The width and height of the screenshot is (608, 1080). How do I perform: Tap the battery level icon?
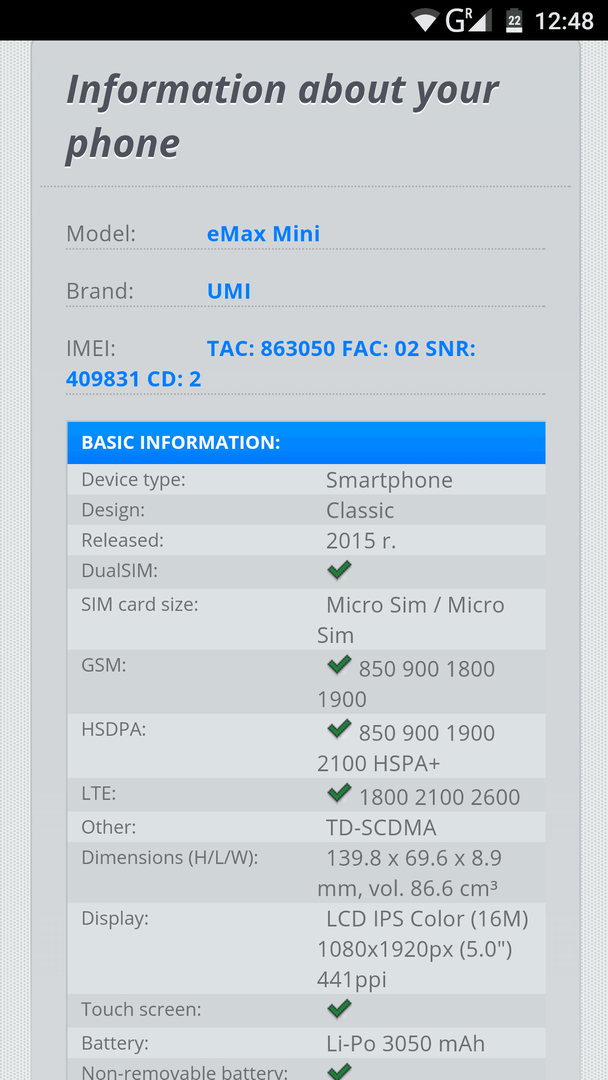(x=514, y=20)
